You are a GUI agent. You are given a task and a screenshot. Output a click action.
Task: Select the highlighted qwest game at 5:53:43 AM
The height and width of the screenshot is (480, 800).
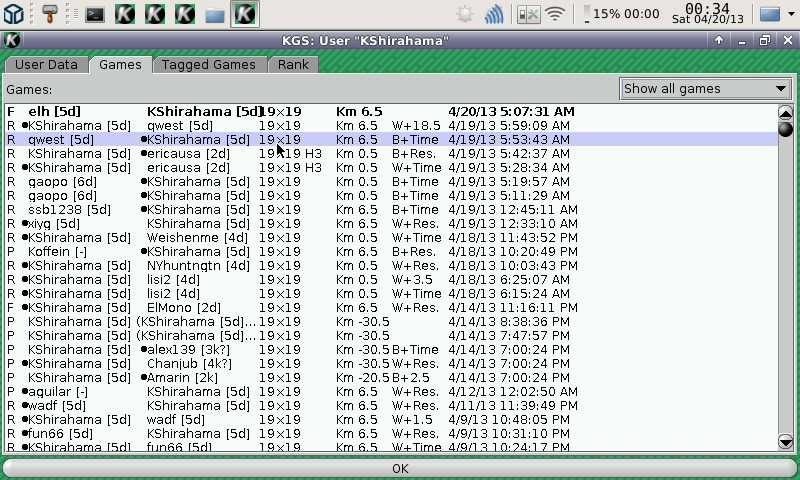(391, 140)
